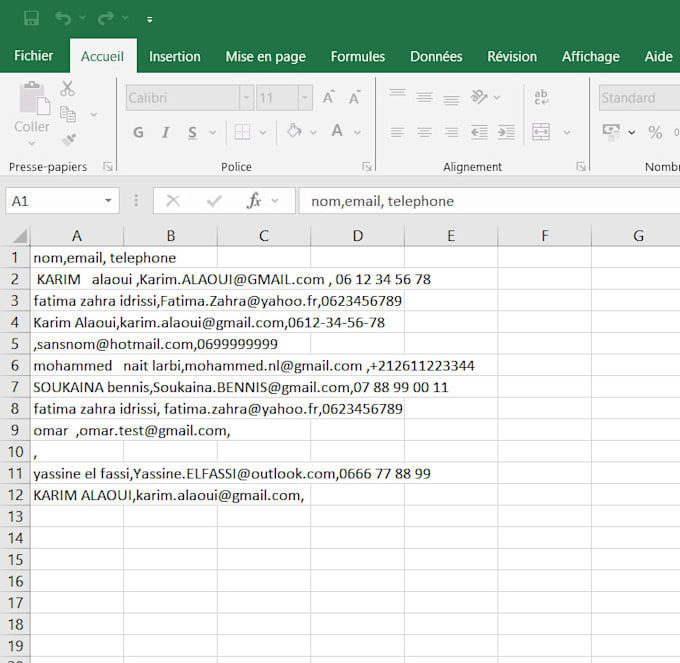Click Decrease indent icon
Image resolution: width=680 pixels, height=663 pixels.
[x=479, y=132]
